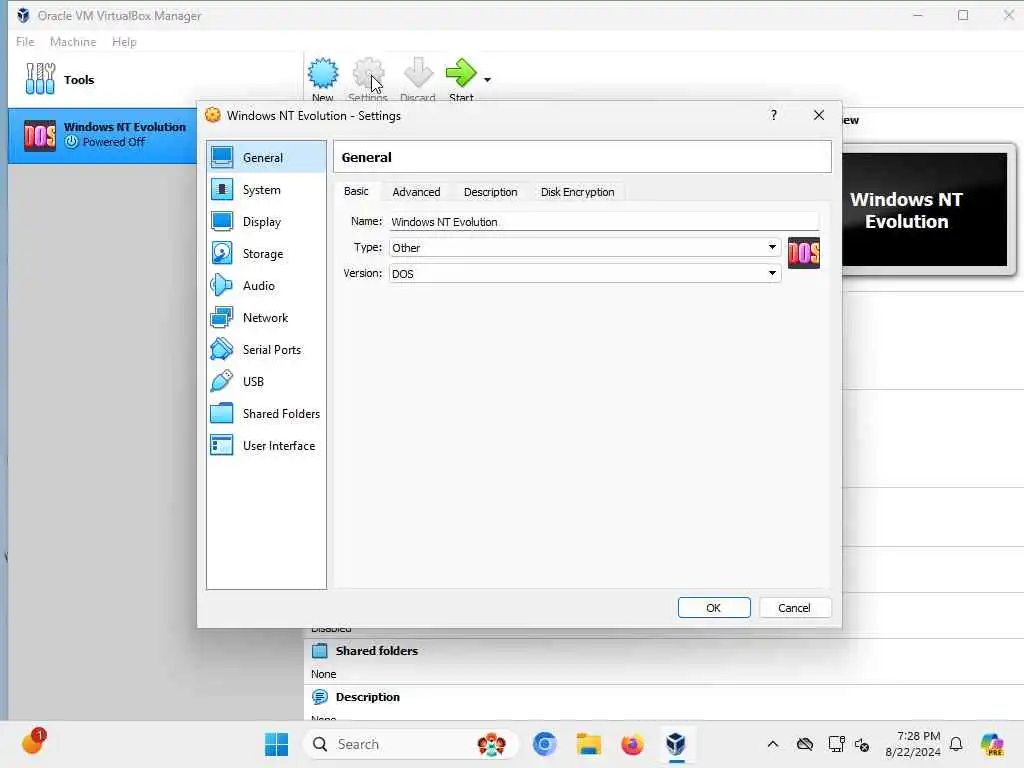Click the DOS icon beside the Type field
The height and width of the screenshot is (768, 1024).
pyautogui.click(x=803, y=253)
